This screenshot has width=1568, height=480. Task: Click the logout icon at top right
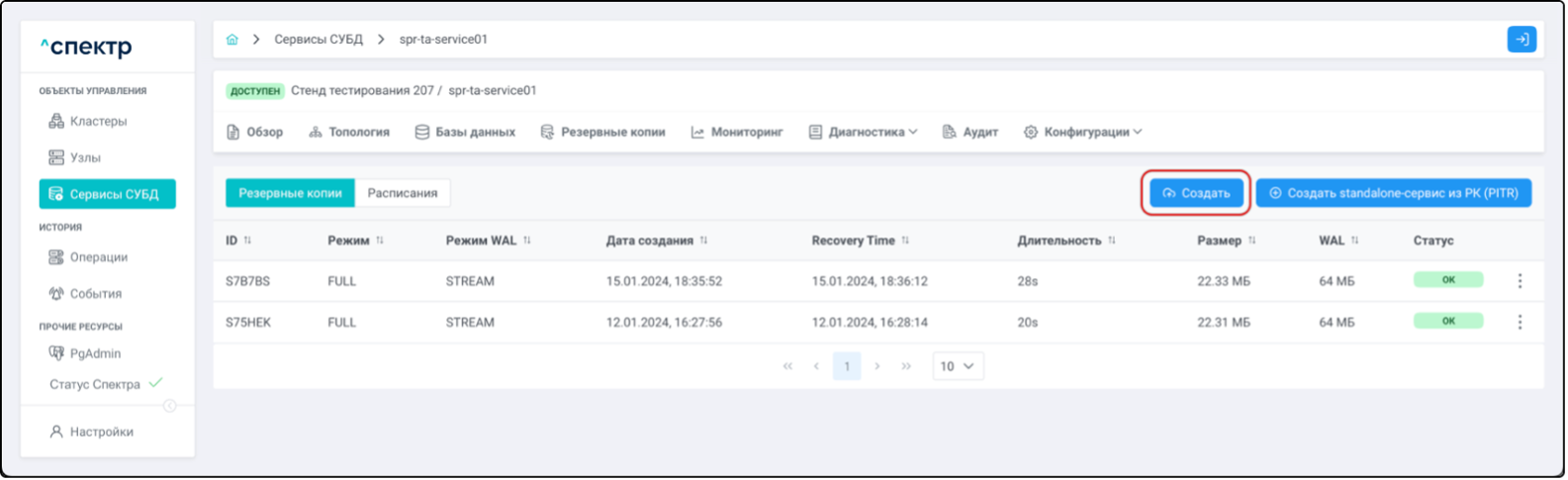pyautogui.click(x=1521, y=40)
